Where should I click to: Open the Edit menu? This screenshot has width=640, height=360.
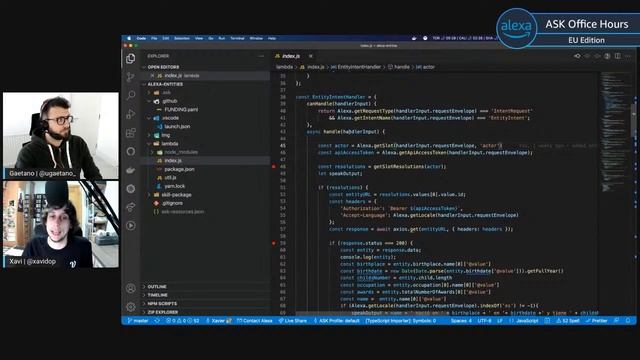(166, 38)
